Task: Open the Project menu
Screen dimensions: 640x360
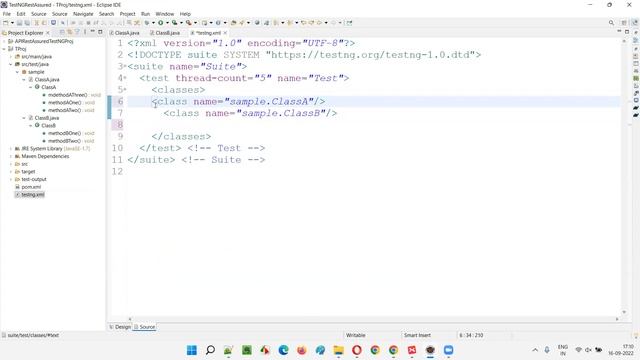Action: pyautogui.click(x=127, y=14)
